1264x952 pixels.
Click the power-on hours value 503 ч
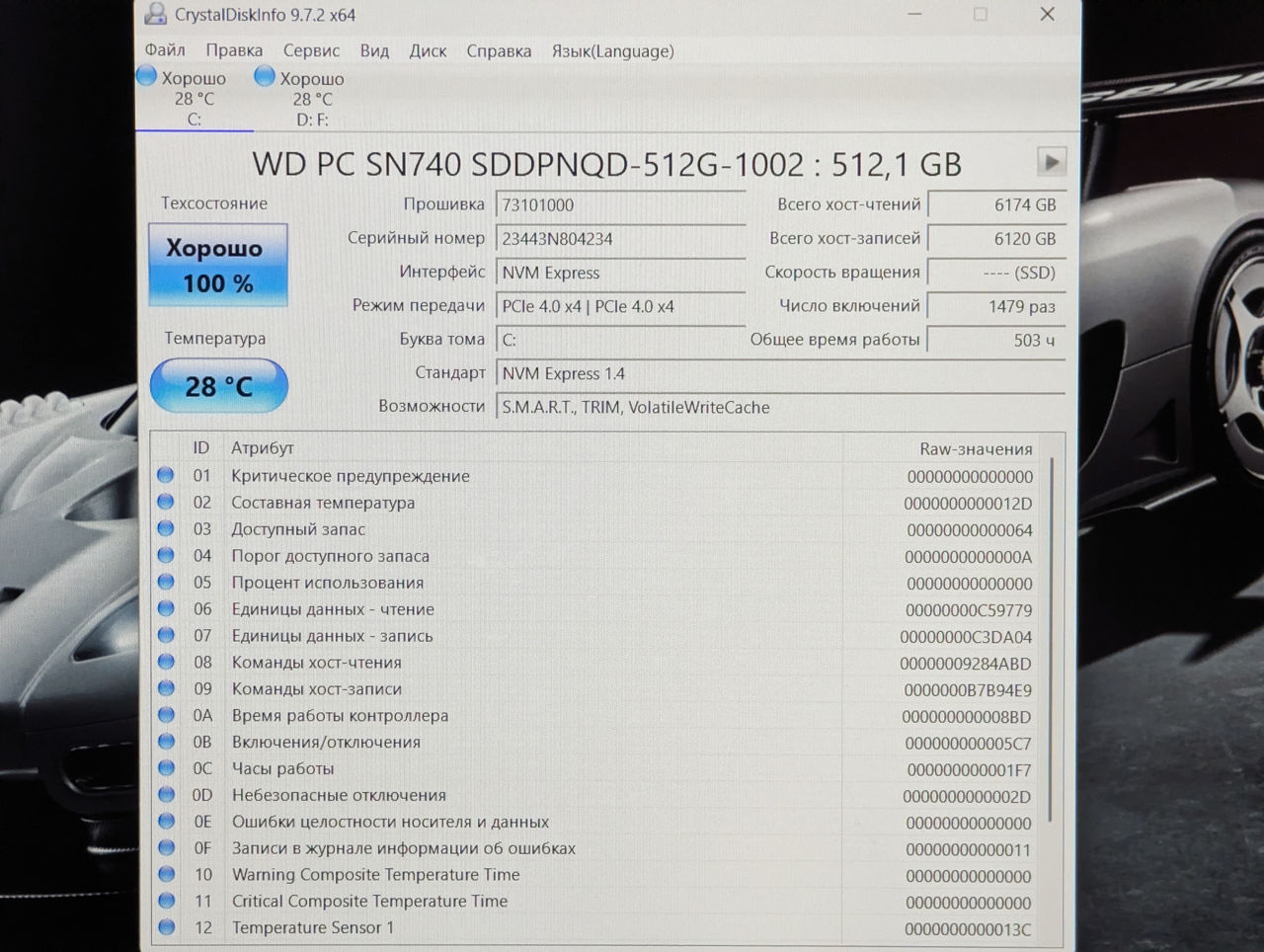[x=997, y=340]
